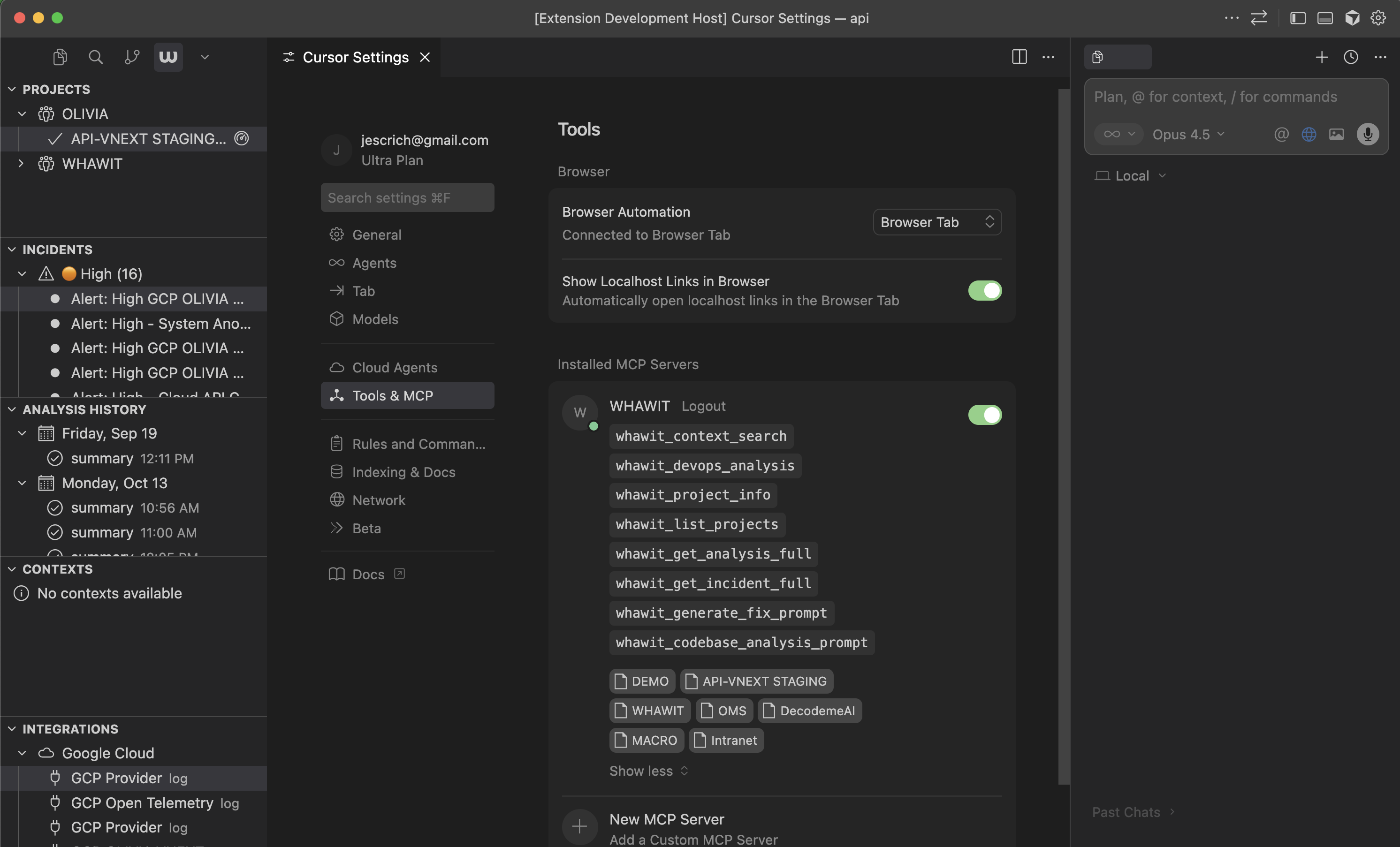This screenshot has width=1400, height=847.
Task: Disable the WHAWIT MCP server toggle
Action: 985,415
